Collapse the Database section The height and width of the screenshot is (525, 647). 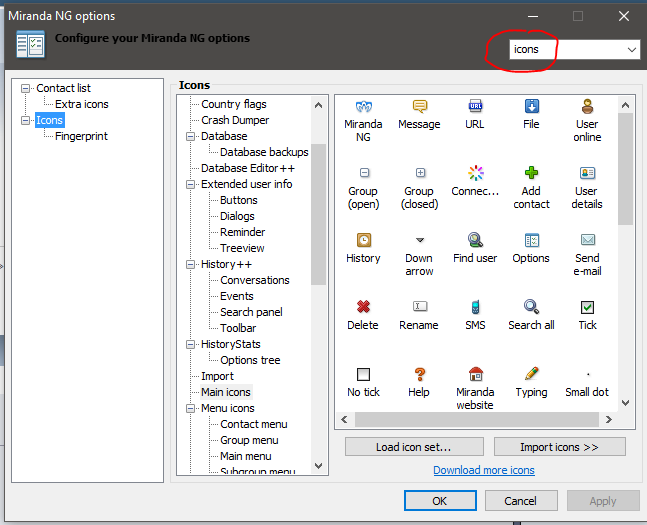click(x=190, y=137)
